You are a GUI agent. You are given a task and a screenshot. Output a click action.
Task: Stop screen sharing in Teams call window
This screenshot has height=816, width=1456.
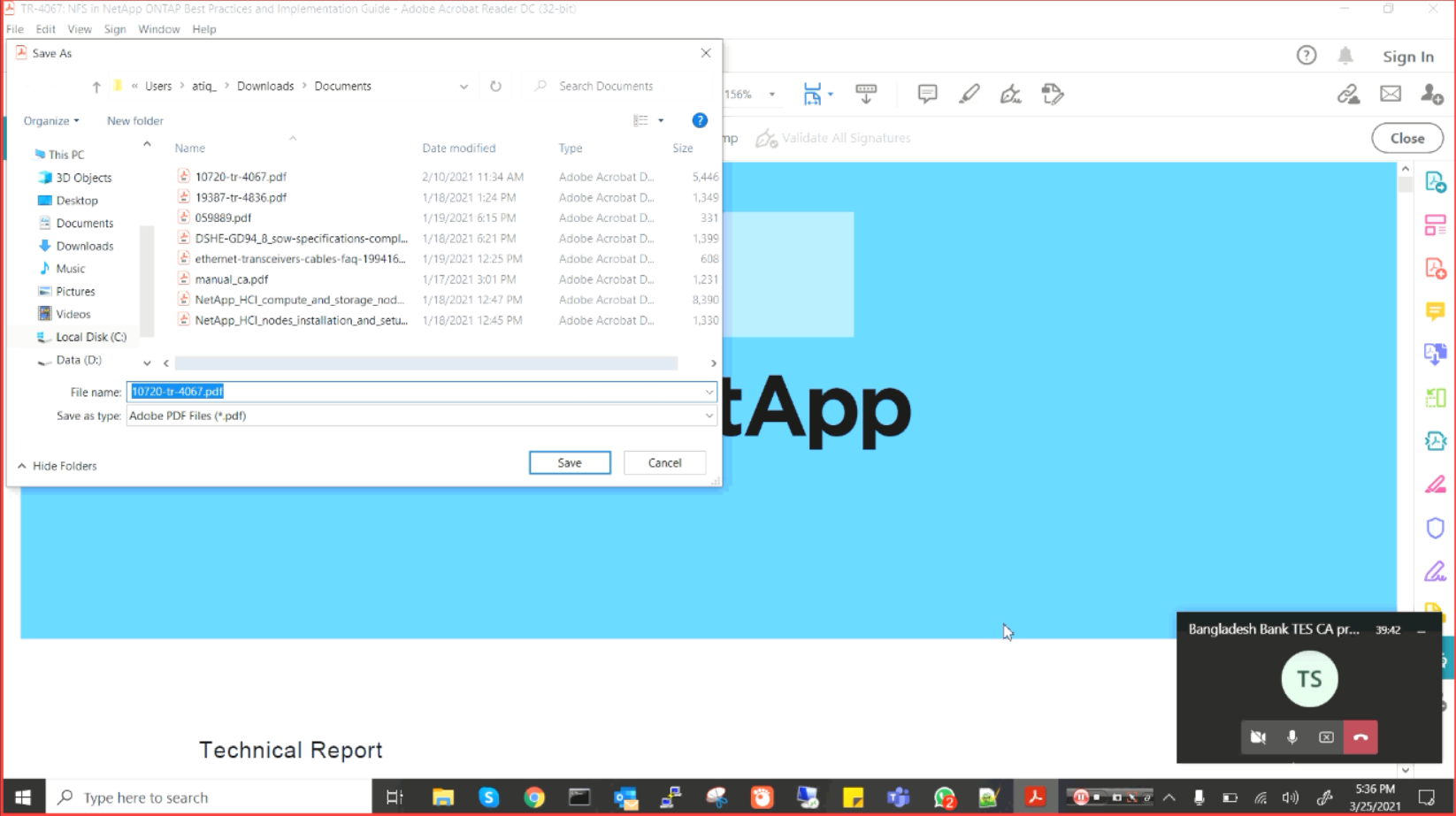[1326, 737]
